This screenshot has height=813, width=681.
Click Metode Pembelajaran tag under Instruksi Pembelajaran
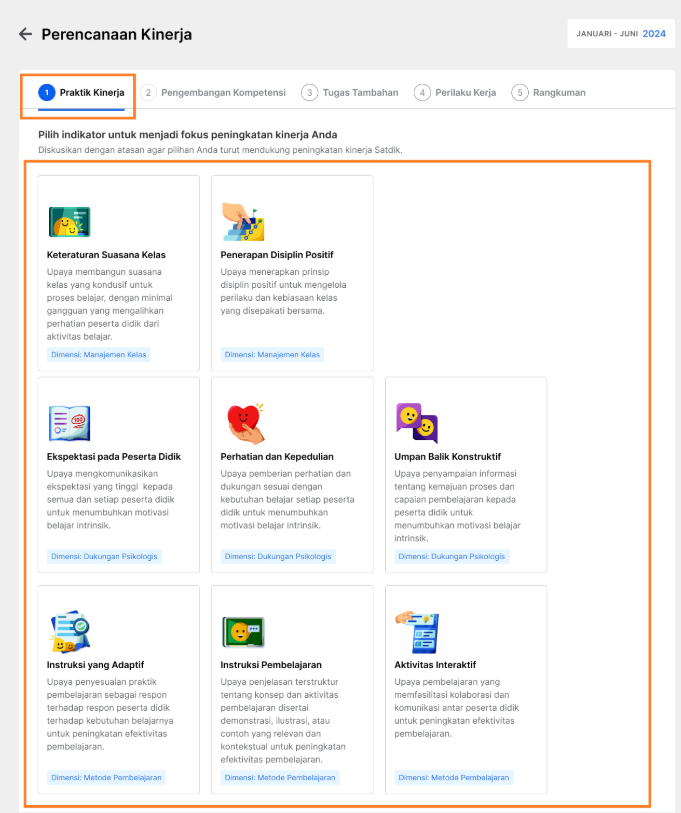point(280,778)
